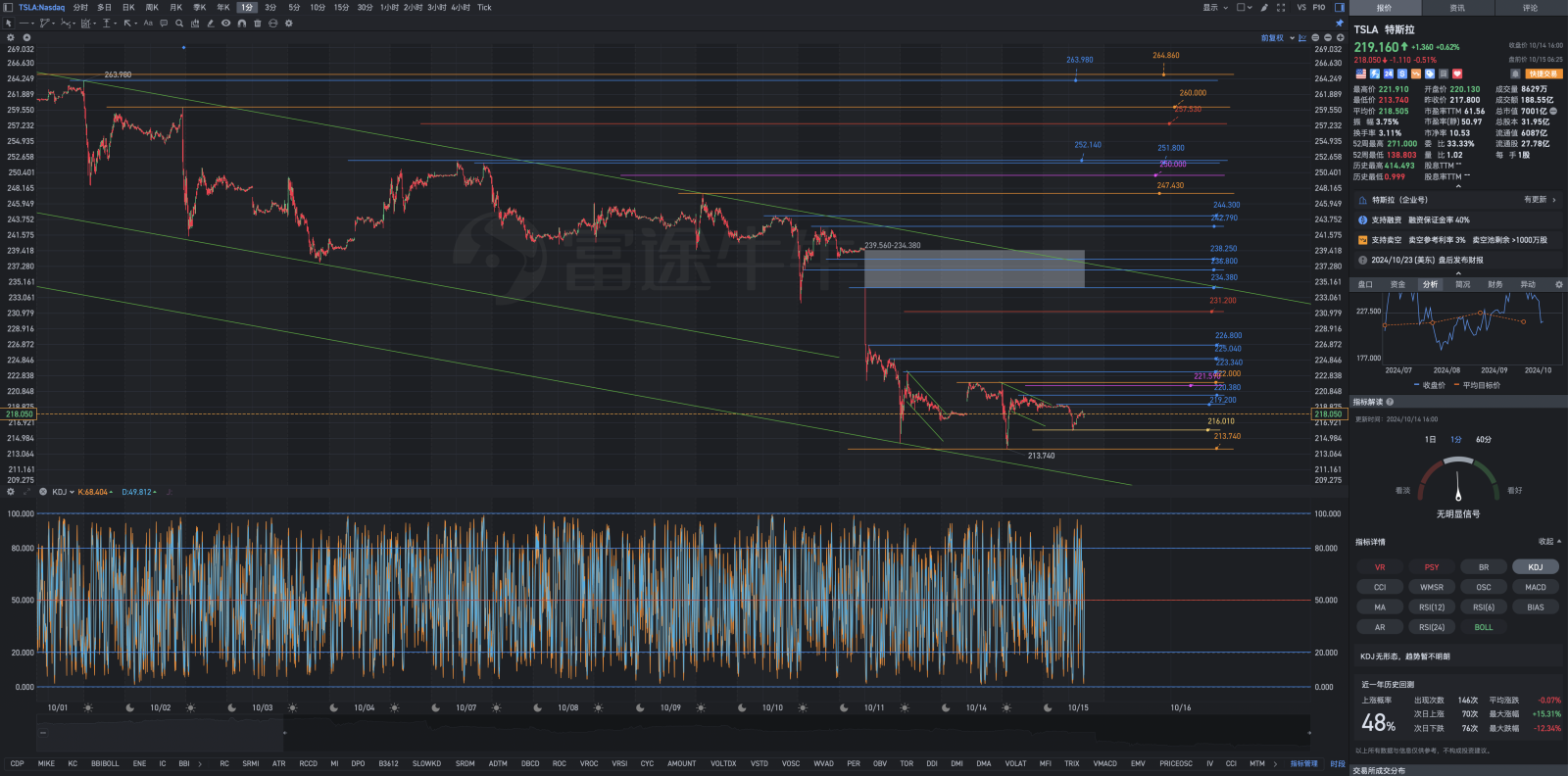Switch to the 评论 tab
Image resolution: width=1568 pixels, height=776 pixels.
click(x=1530, y=8)
